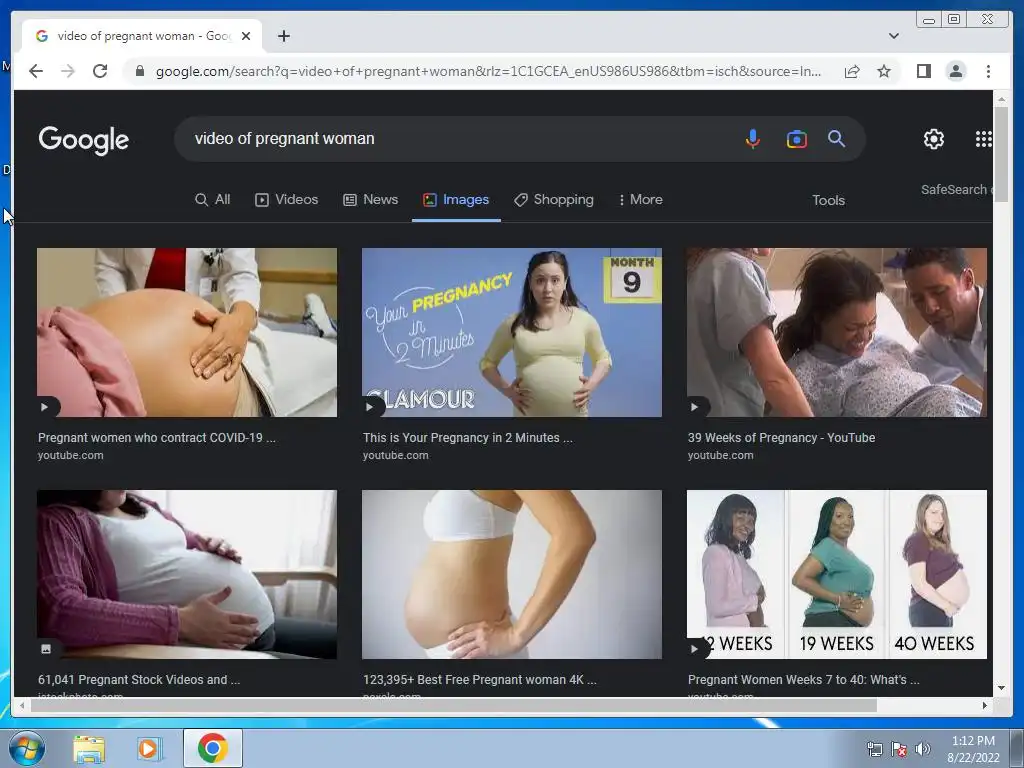Open the Chrome side panel

tap(923, 71)
